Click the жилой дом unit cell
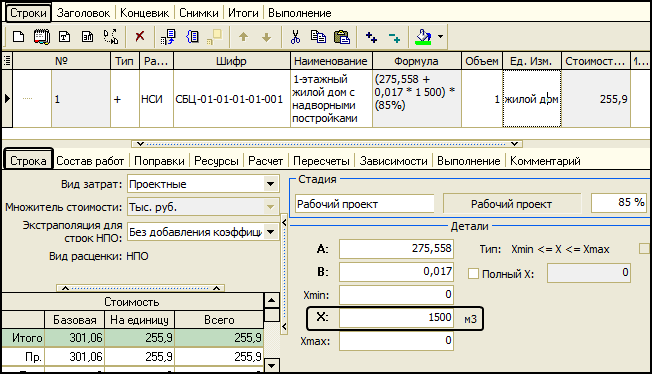Viewport: 652px width, 374px height. 531,99
